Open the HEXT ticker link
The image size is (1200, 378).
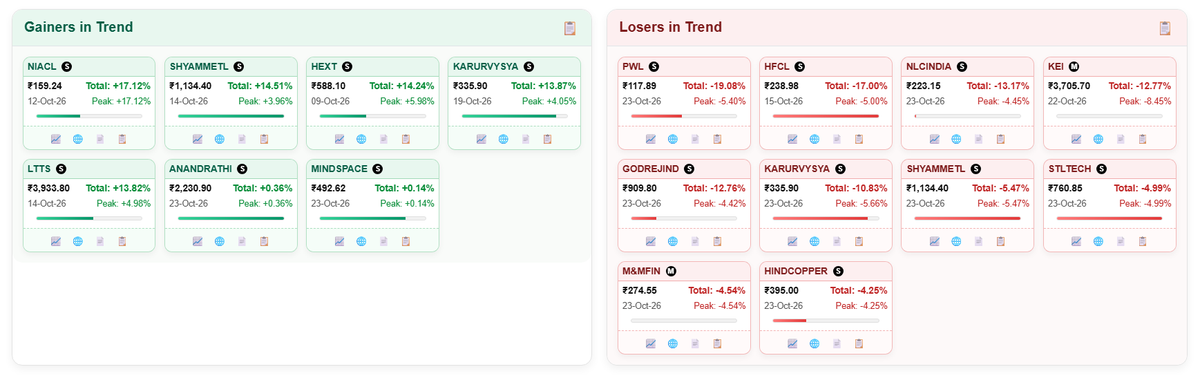(x=324, y=66)
